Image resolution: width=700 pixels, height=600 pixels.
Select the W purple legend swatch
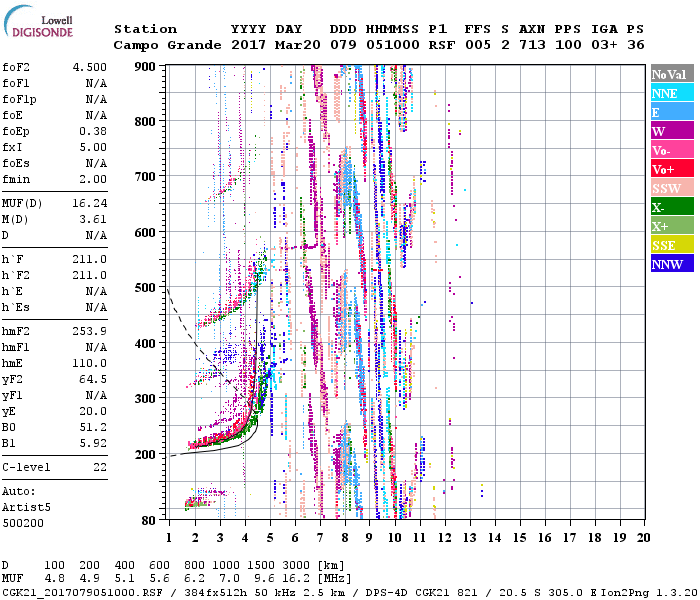pyautogui.click(x=672, y=131)
